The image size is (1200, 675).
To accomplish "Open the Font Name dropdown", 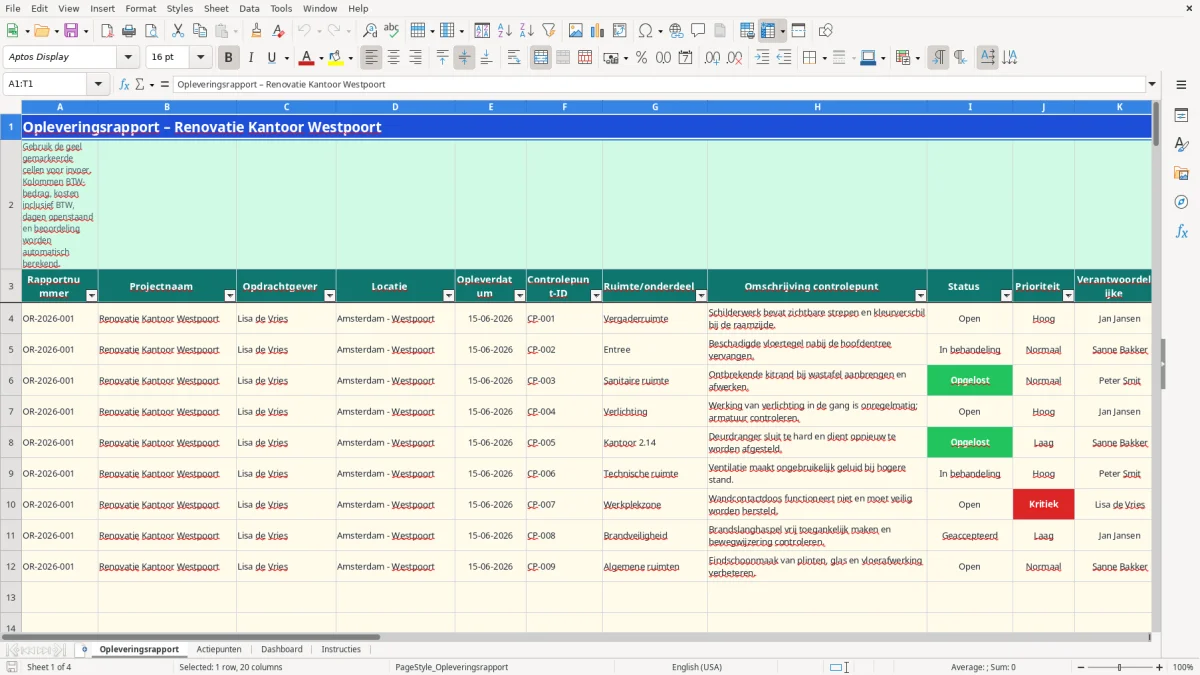I will [x=128, y=58].
